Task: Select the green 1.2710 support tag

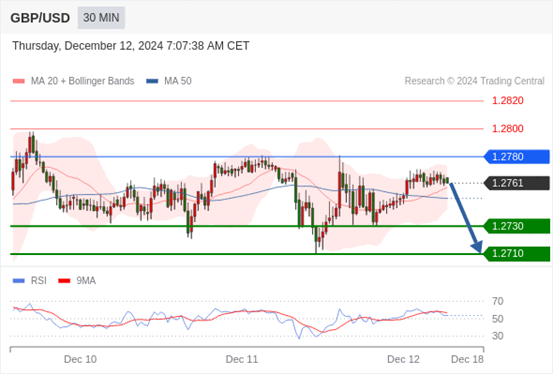Action: 516,254
